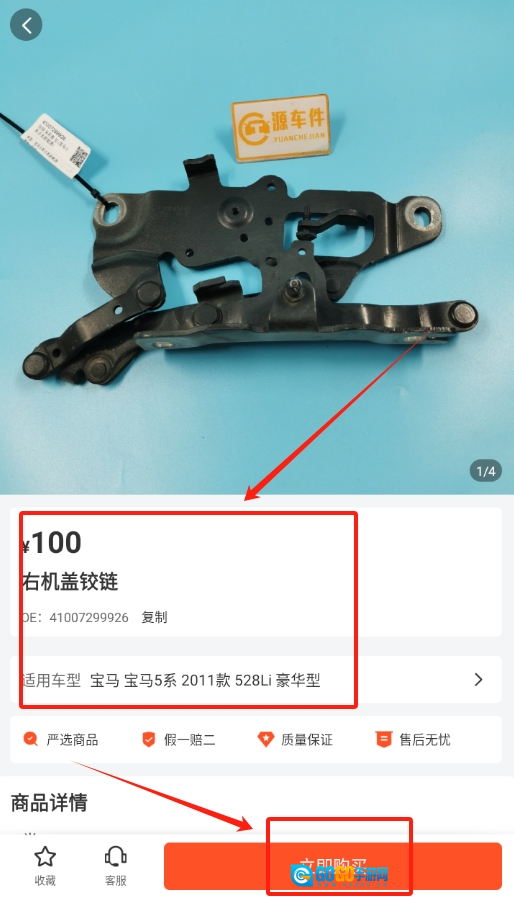
Task: Go back using the top arrow icon
Action: 26,25
